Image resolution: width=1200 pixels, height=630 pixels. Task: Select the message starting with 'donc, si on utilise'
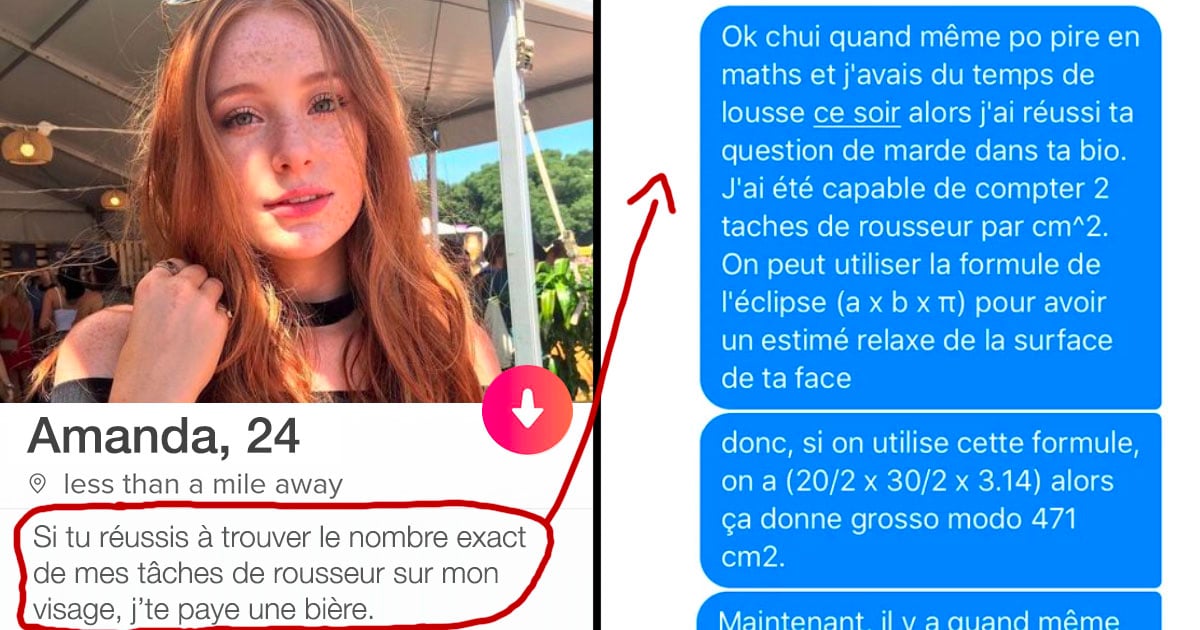click(x=930, y=500)
